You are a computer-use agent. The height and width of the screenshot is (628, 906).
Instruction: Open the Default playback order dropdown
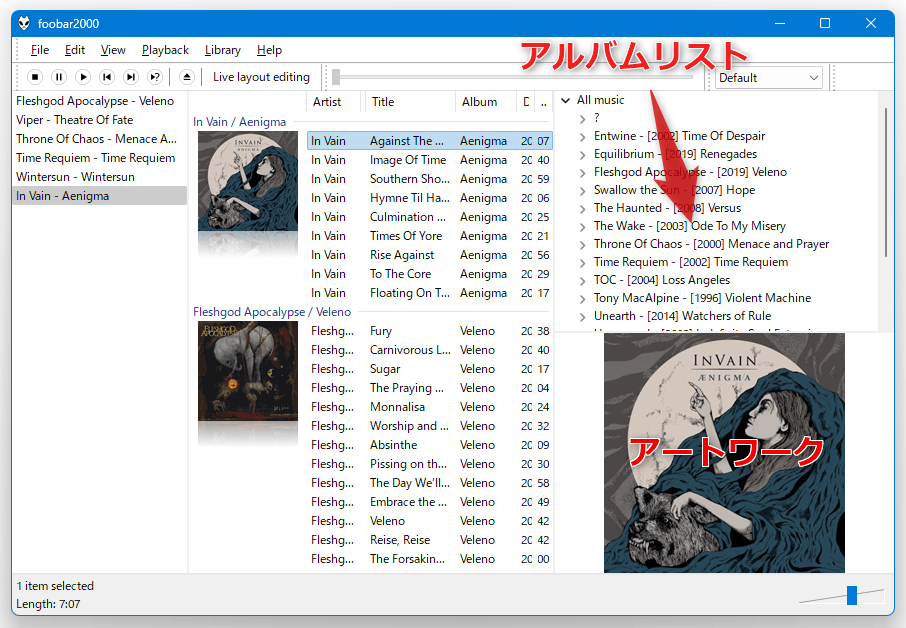(768, 77)
